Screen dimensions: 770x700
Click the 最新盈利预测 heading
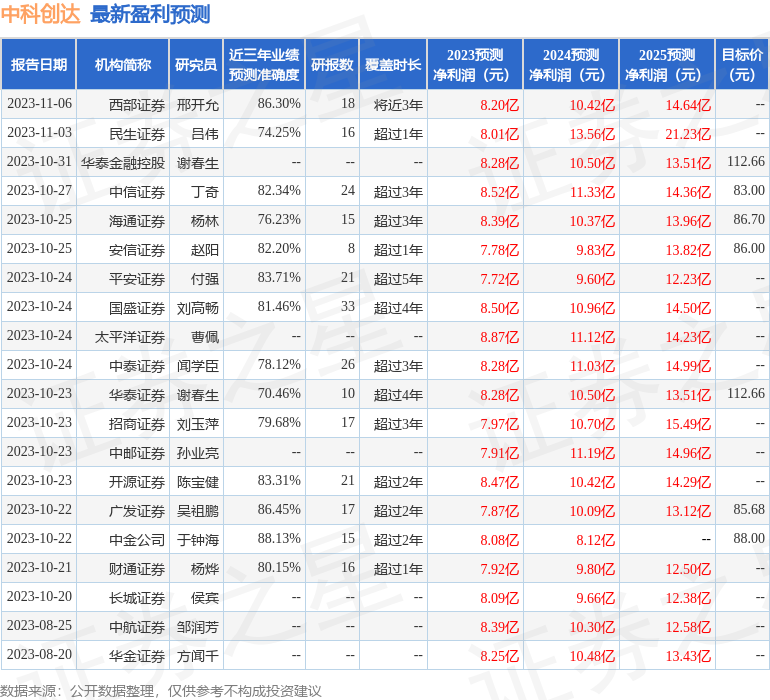click(150, 14)
